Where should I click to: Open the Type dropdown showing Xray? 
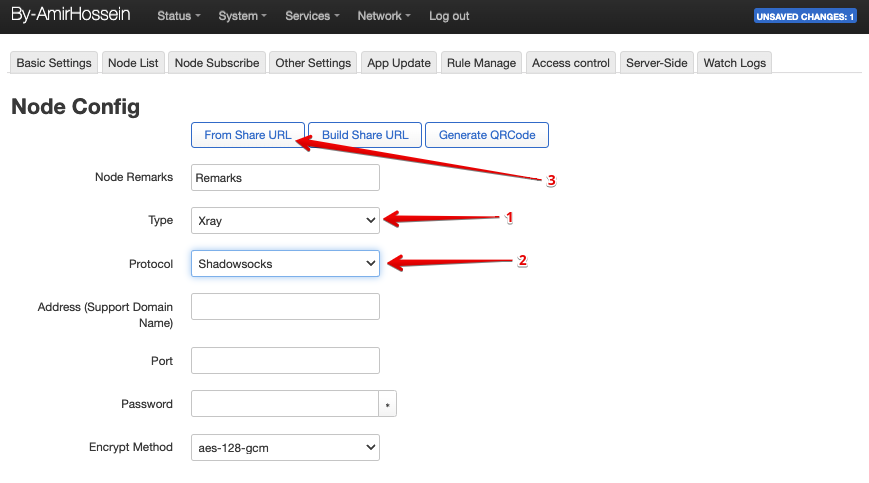(x=285, y=220)
